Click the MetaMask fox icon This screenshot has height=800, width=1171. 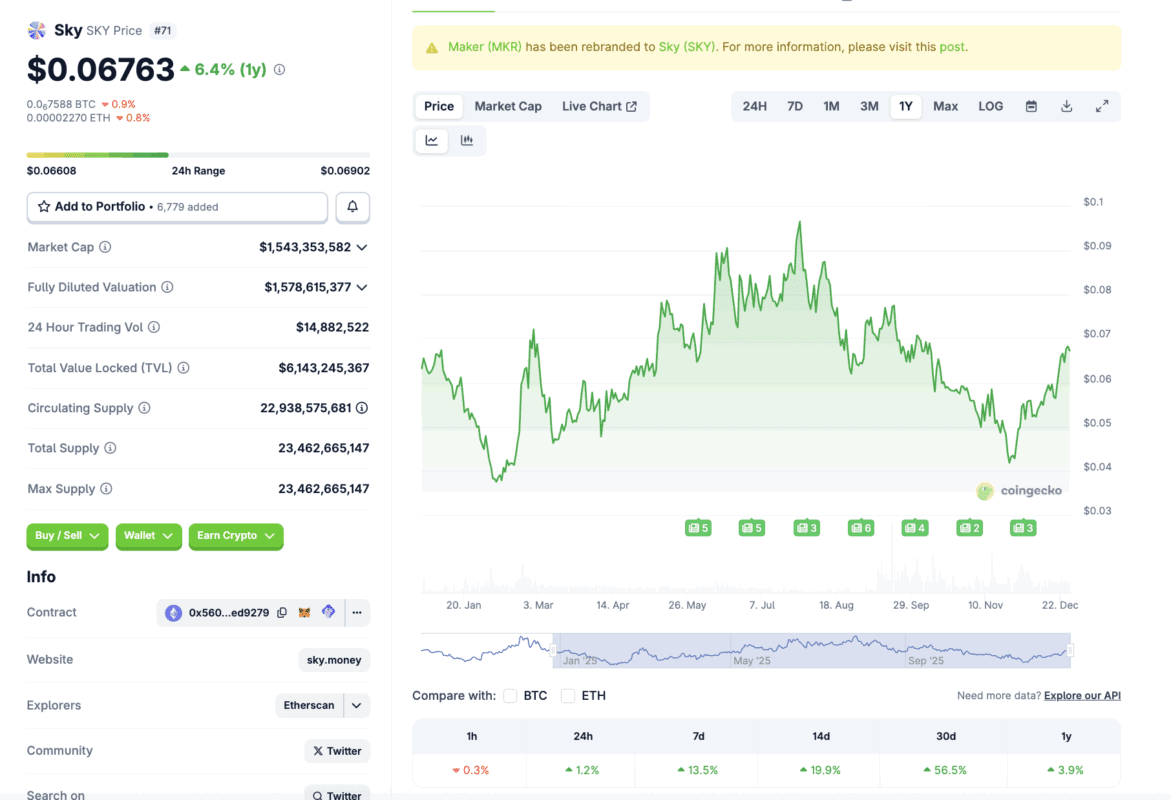point(305,613)
